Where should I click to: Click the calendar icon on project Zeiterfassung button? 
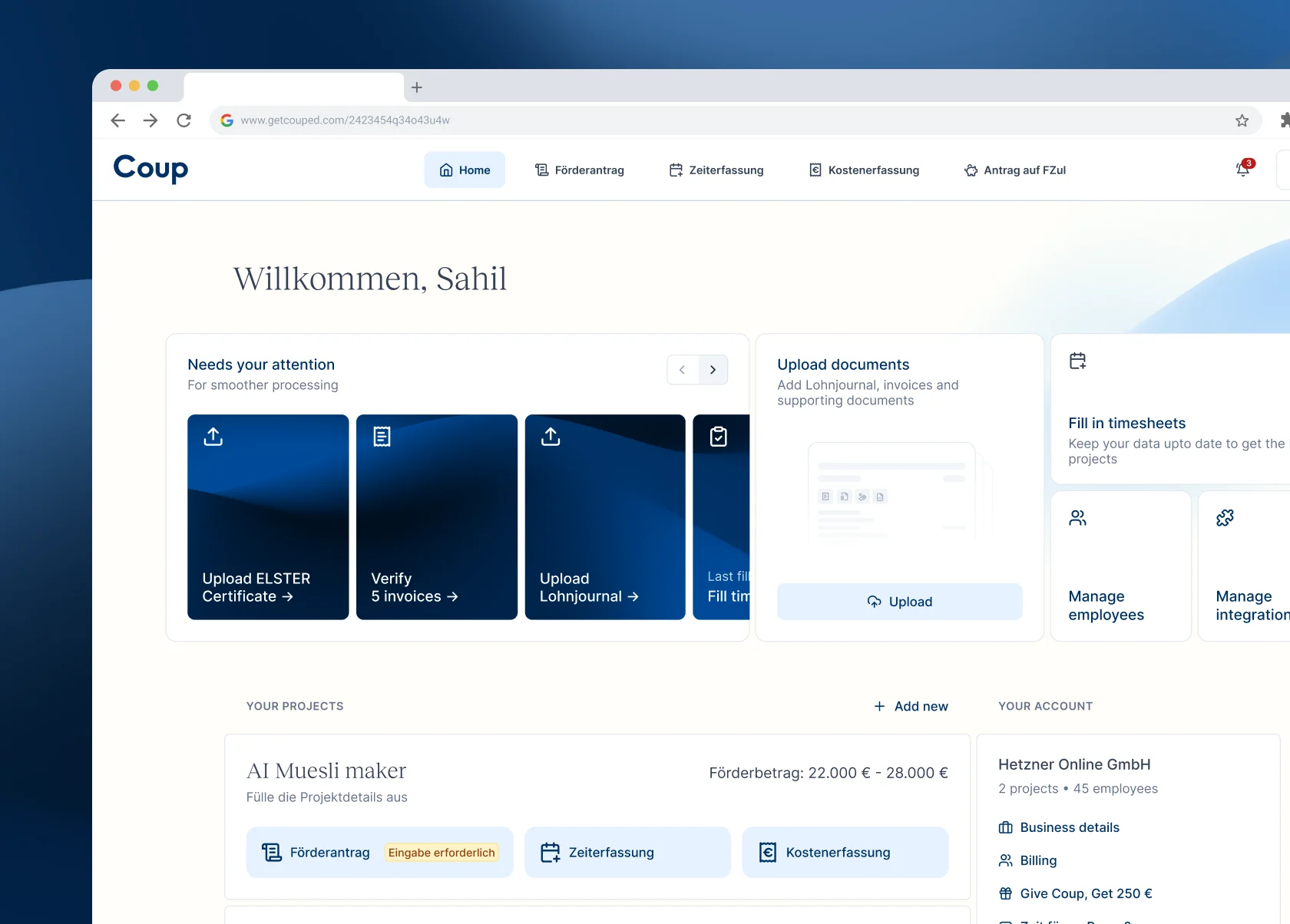pyautogui.click(x=551, y=853)
